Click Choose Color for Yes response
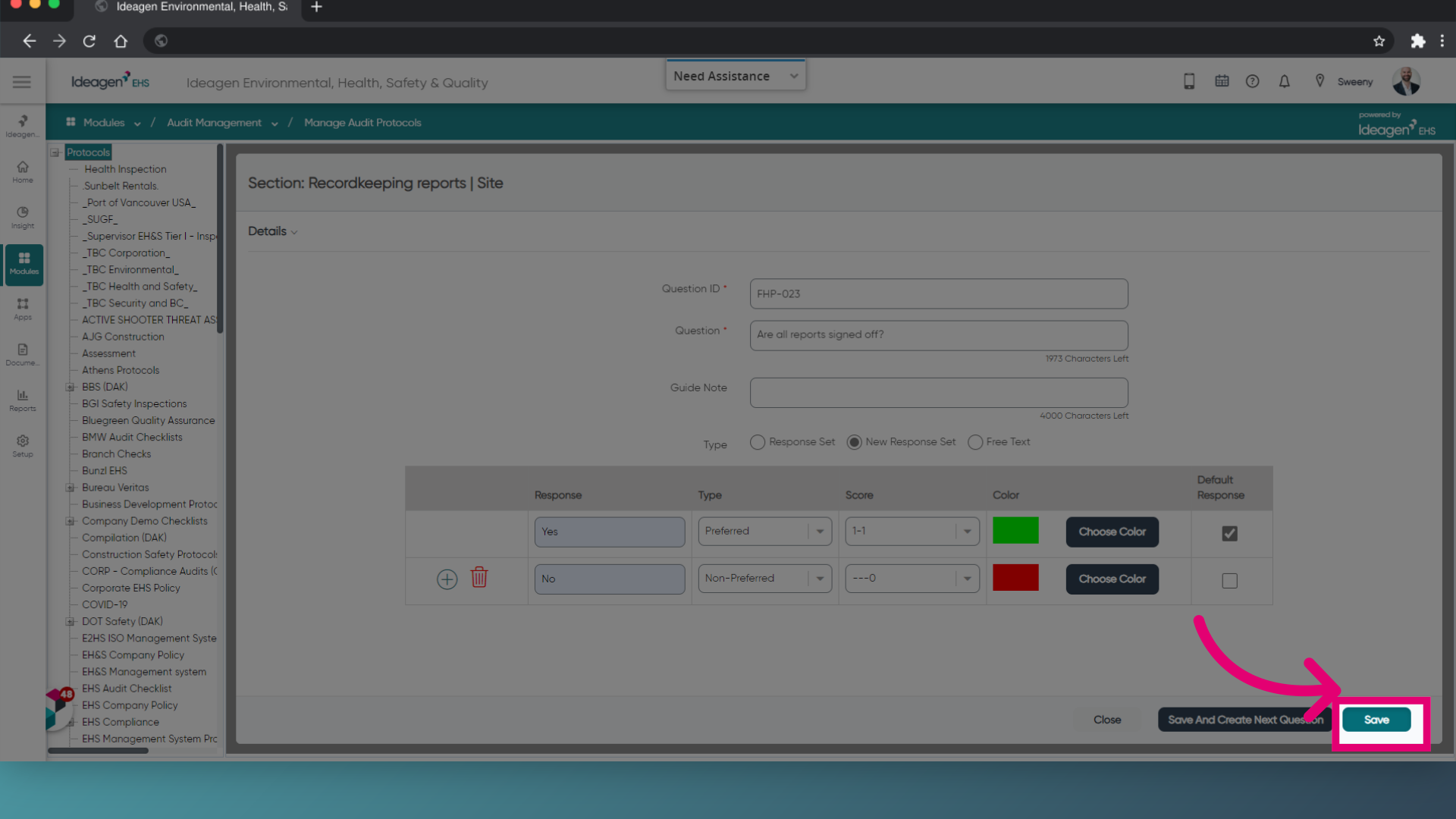This screenshot has width=1456, height=819. 1112,532
